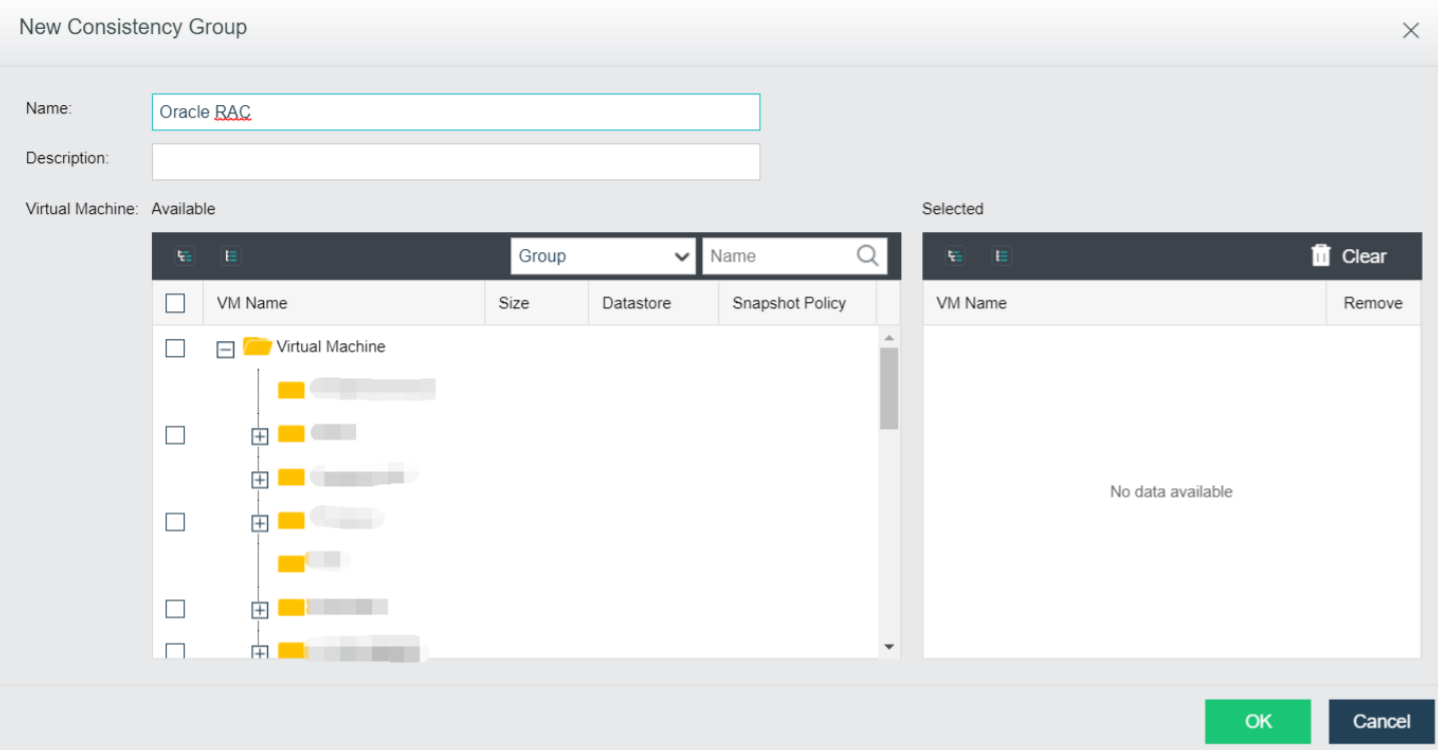
Task: Click the green OK button
Action: (1257, 721)
